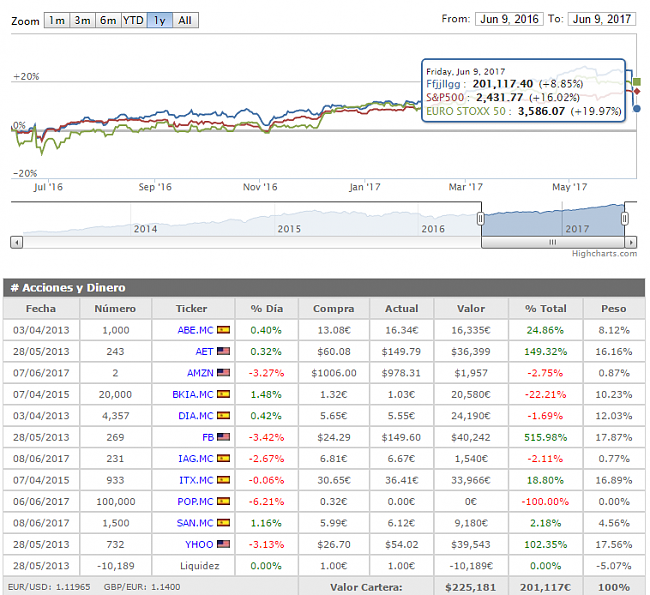650x595 pixels.
Task: Click scrollbar right arrow
Action: [x=631, y=242]
